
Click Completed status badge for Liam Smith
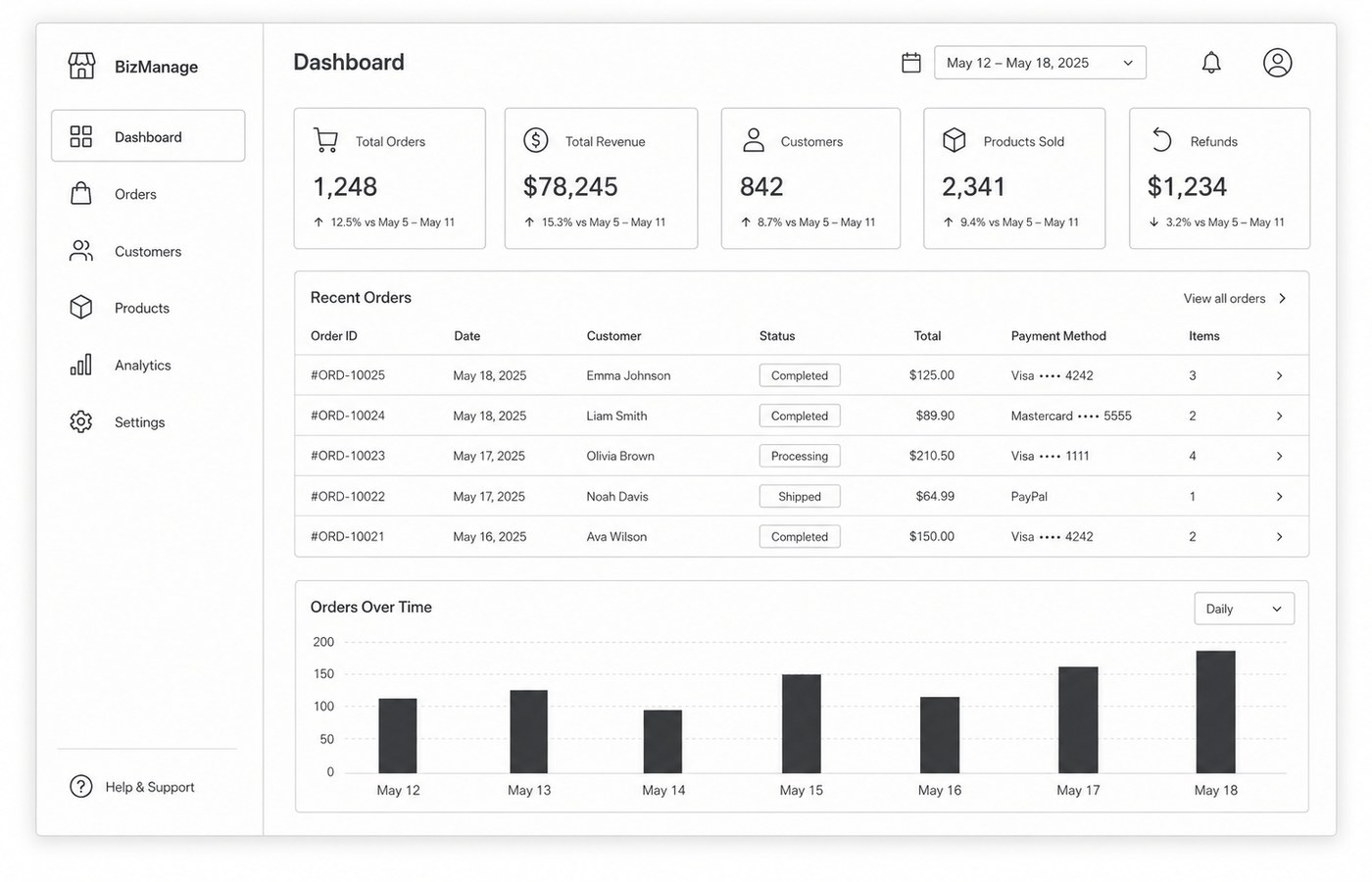tap(800, 416)
